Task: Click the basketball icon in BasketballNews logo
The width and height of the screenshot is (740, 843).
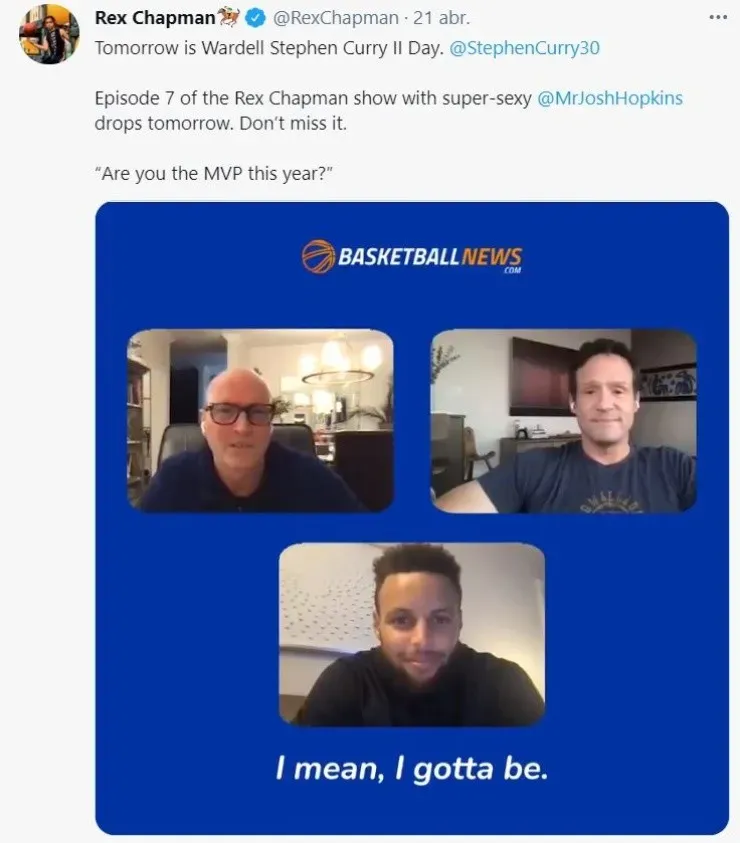Action: coord(318,256)
